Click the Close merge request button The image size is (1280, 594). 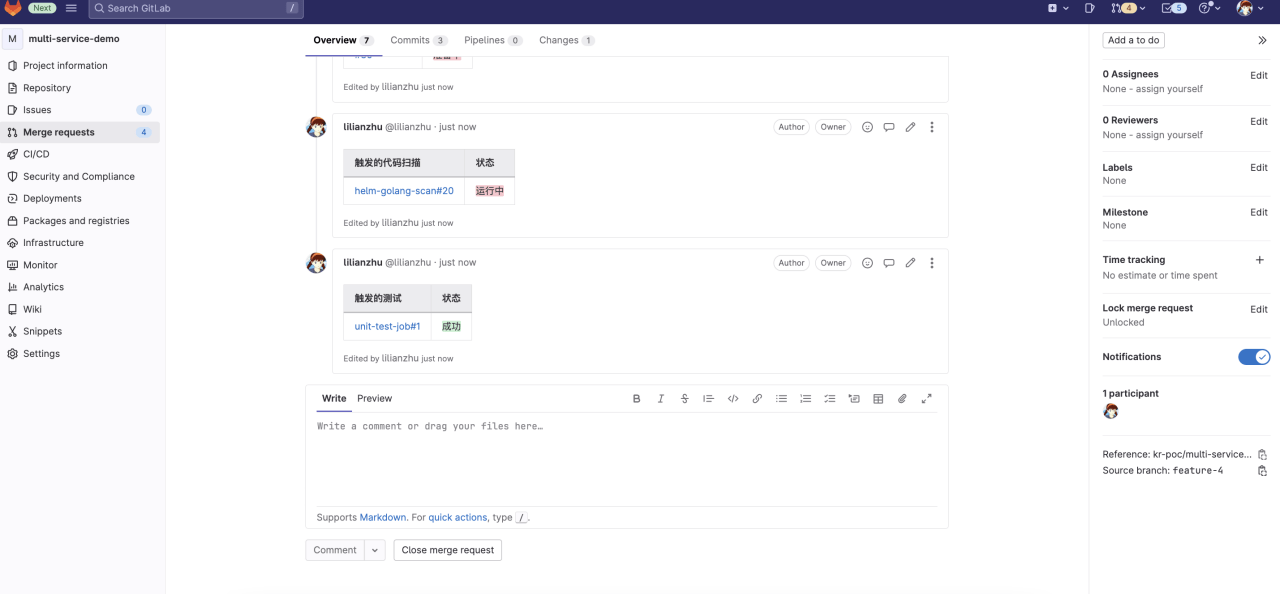447,550
